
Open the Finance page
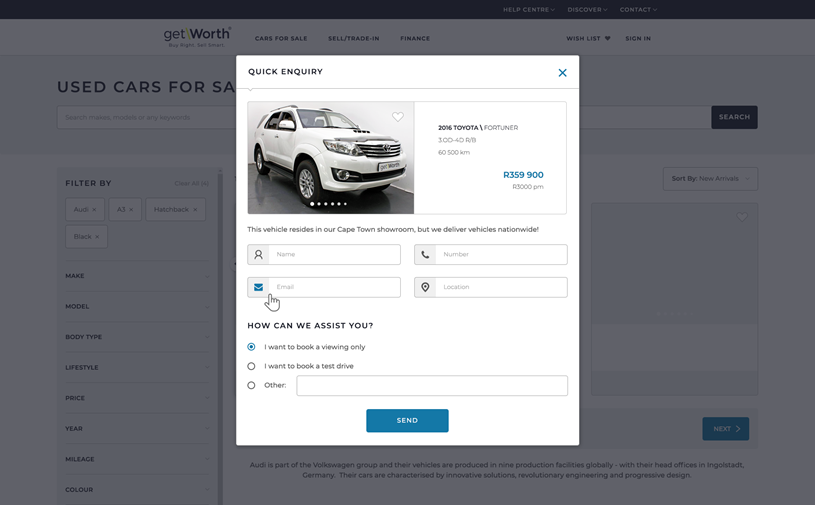[415, 38]
